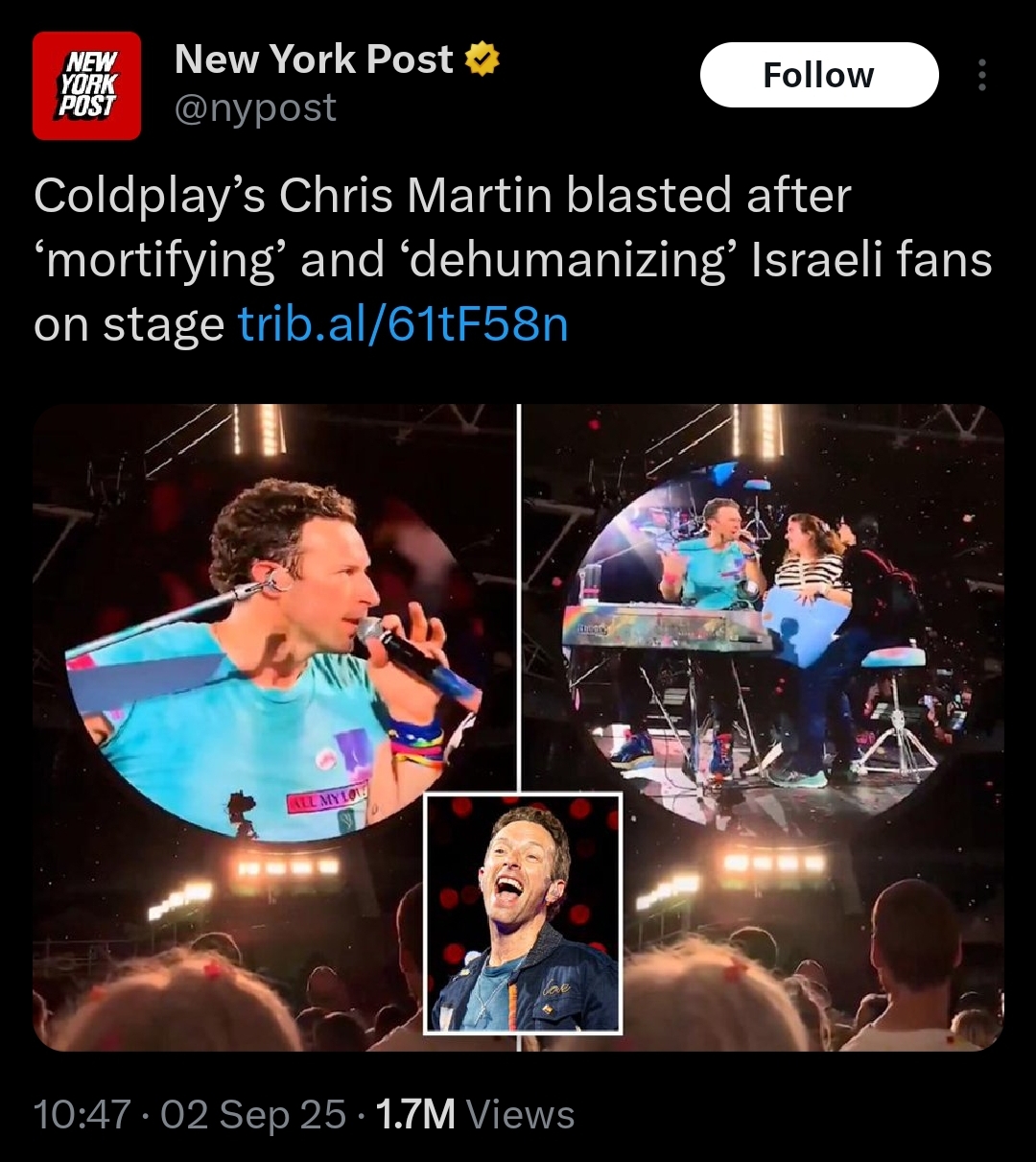Image resolution: width=1036 pixels, height=1162 pixels.
Task: Open the trib.al/61tF58n article link
Action: 403,324
